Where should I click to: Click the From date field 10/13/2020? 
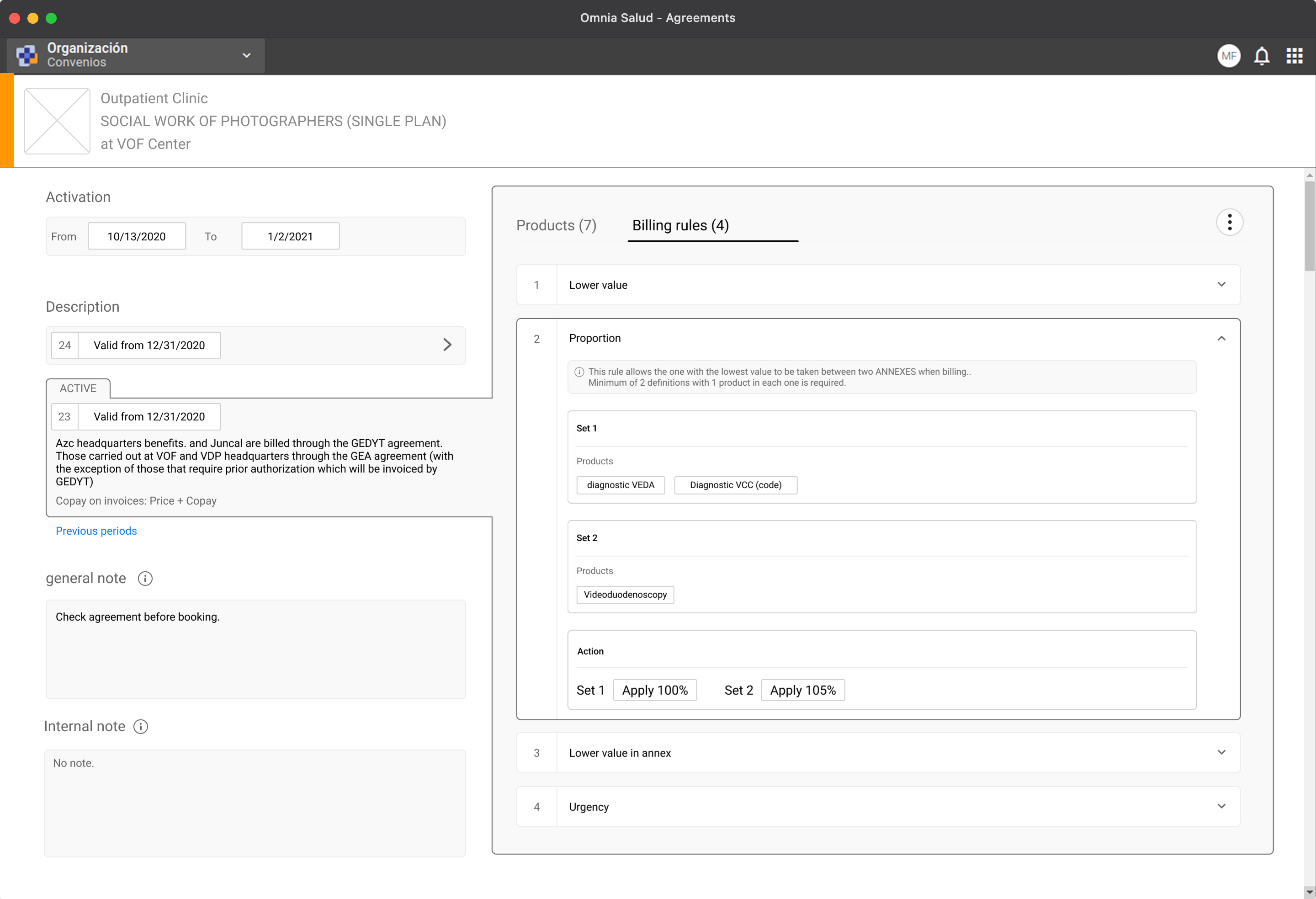coord(137,236)
